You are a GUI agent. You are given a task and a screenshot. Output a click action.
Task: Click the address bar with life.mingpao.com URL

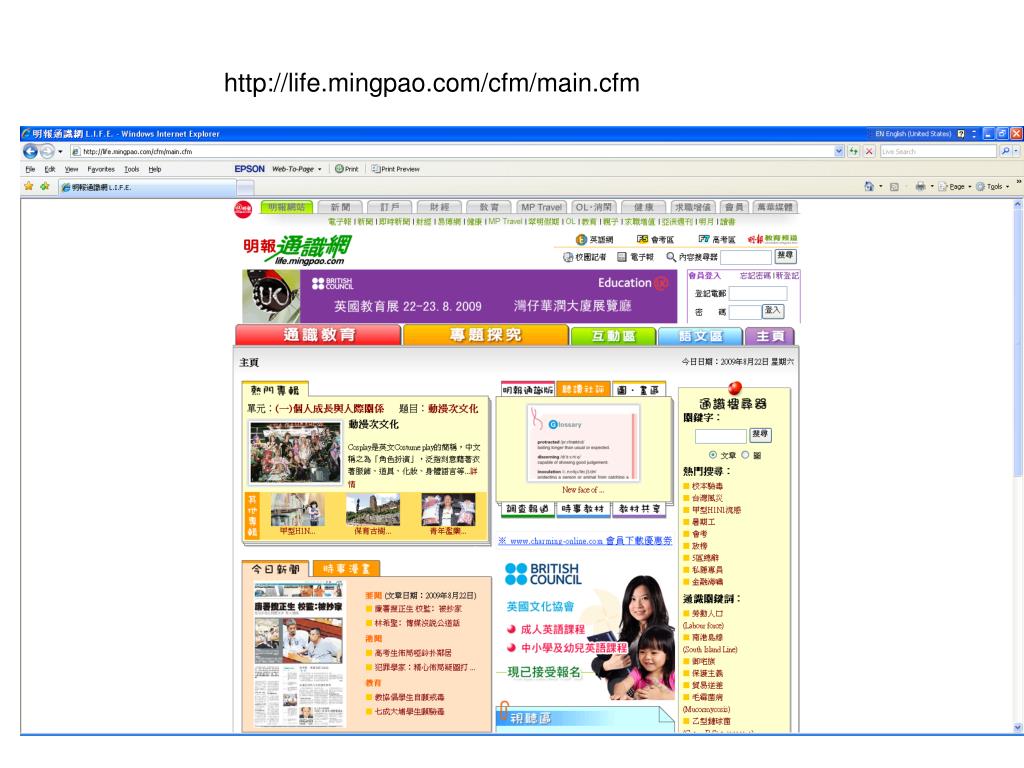tap(451, 152)
